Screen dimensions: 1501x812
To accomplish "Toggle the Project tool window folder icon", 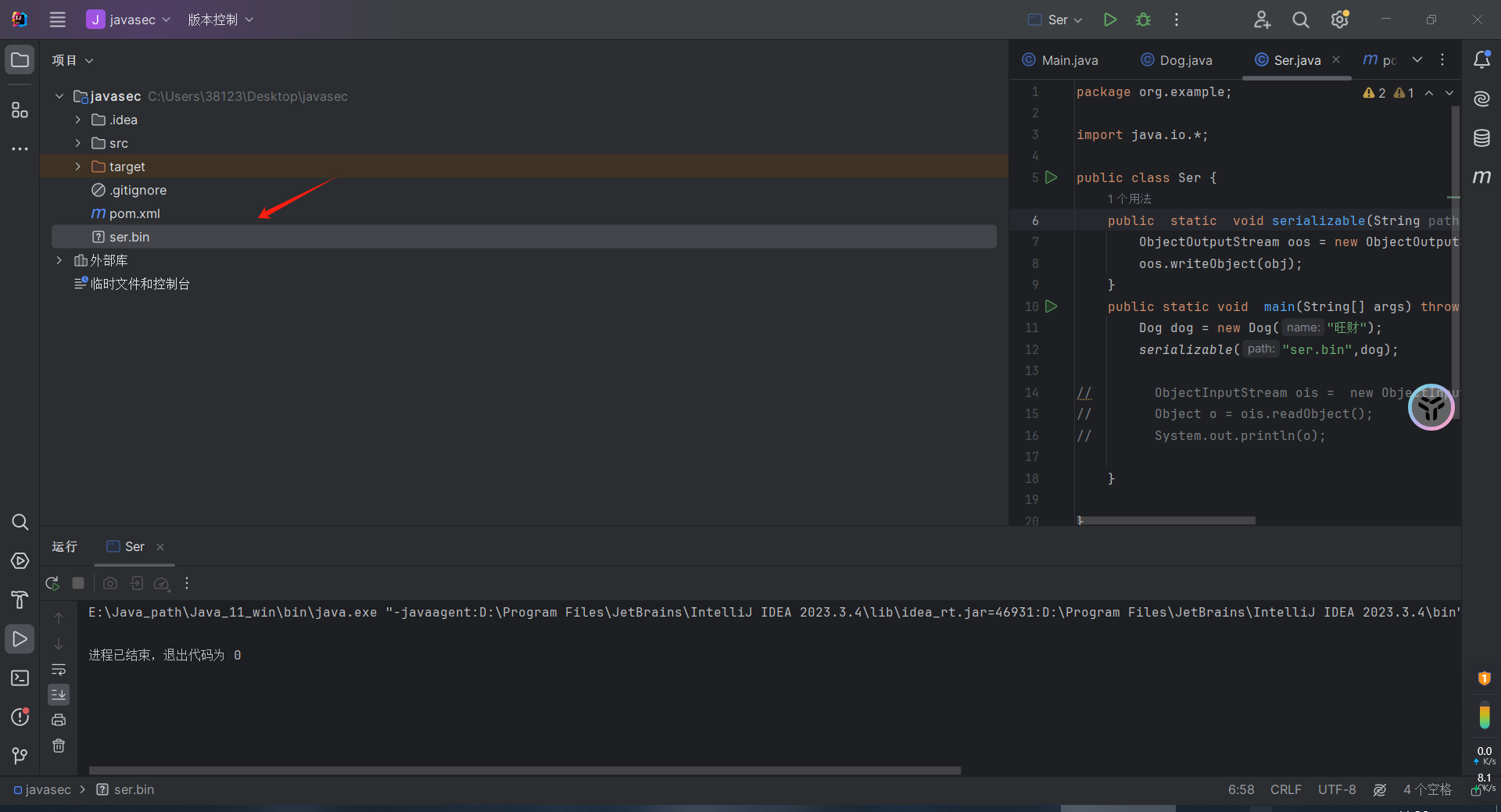I will click(x=20, y=60).
